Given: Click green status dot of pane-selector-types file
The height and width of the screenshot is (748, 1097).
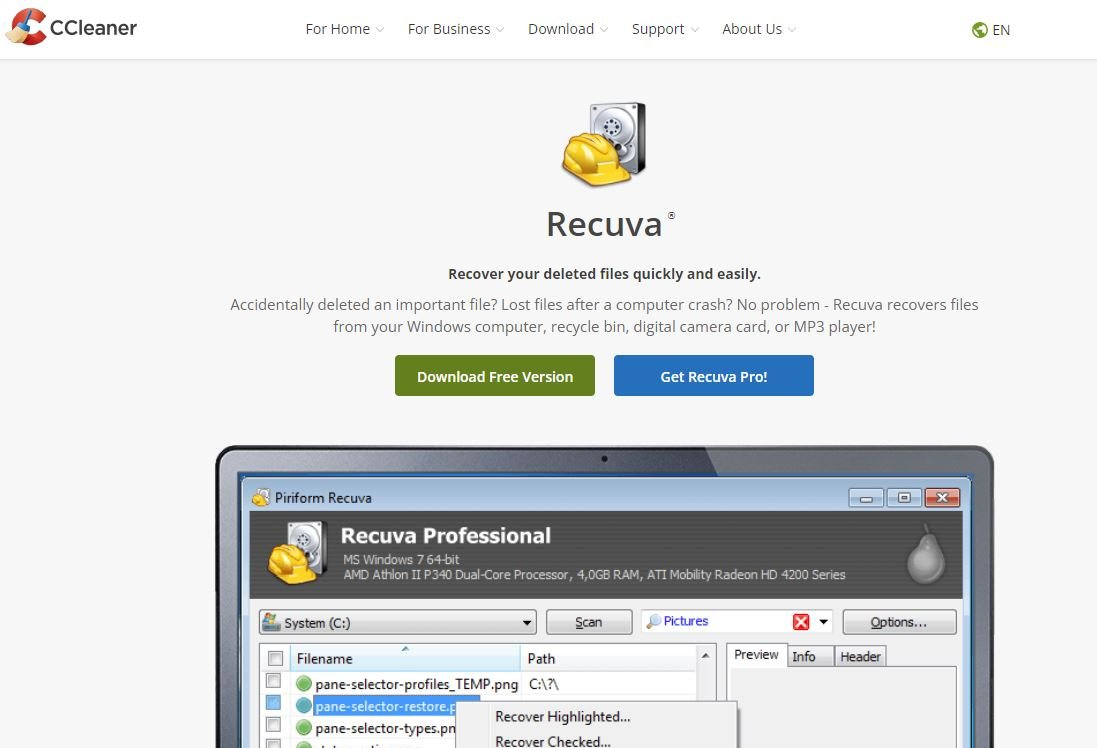Looking at the screenshot, I should tap(304, 728).
